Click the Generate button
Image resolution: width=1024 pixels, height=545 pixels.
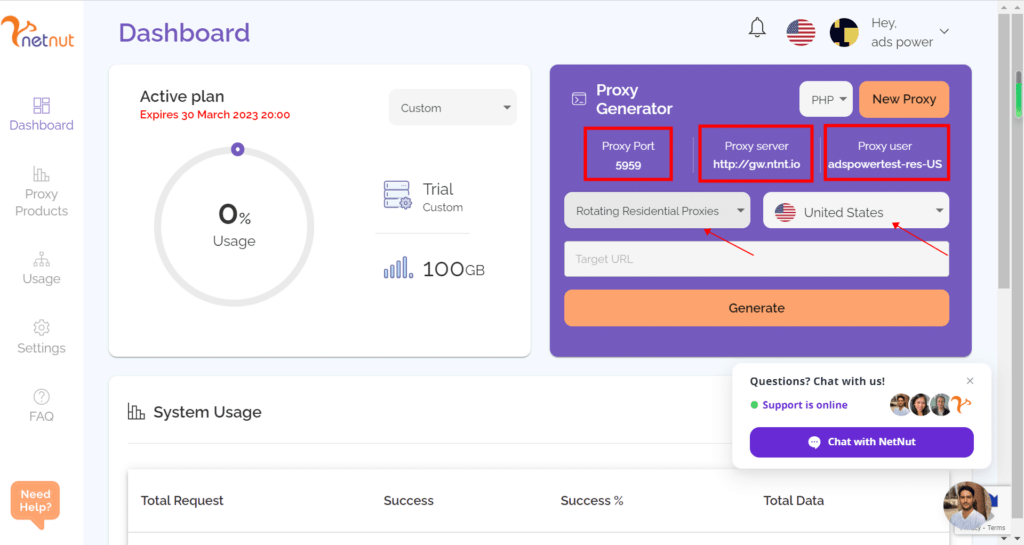(756, 308)
